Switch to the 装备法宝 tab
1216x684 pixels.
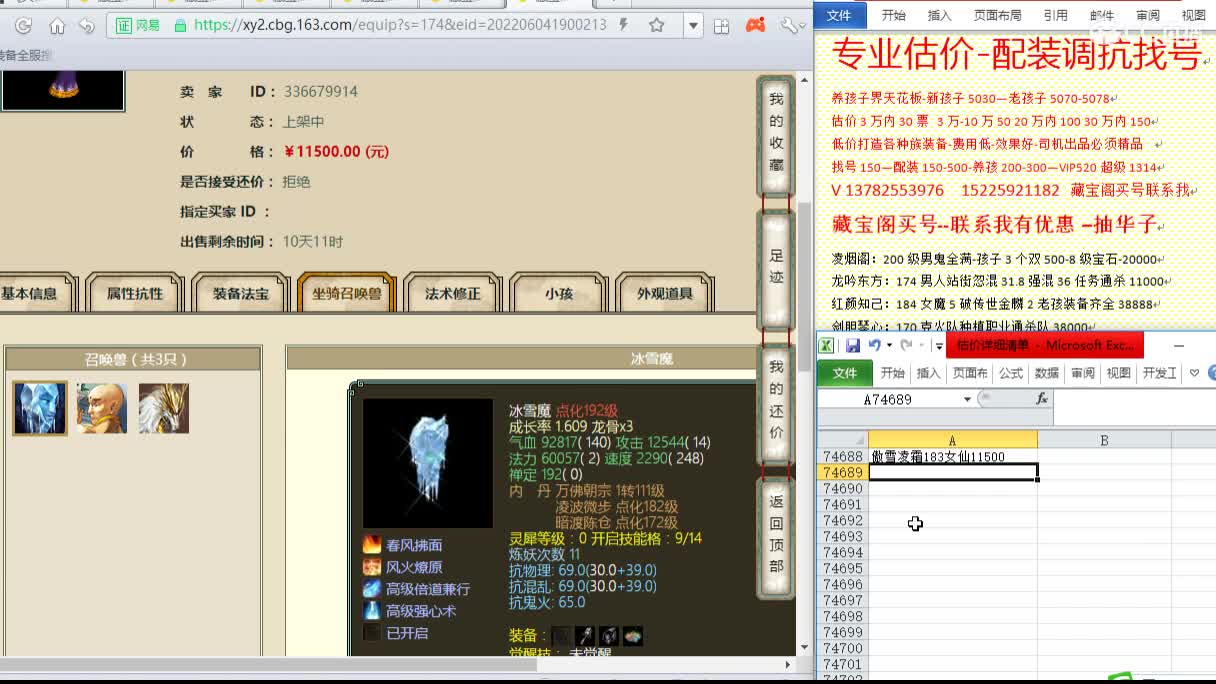pos(241,293)
